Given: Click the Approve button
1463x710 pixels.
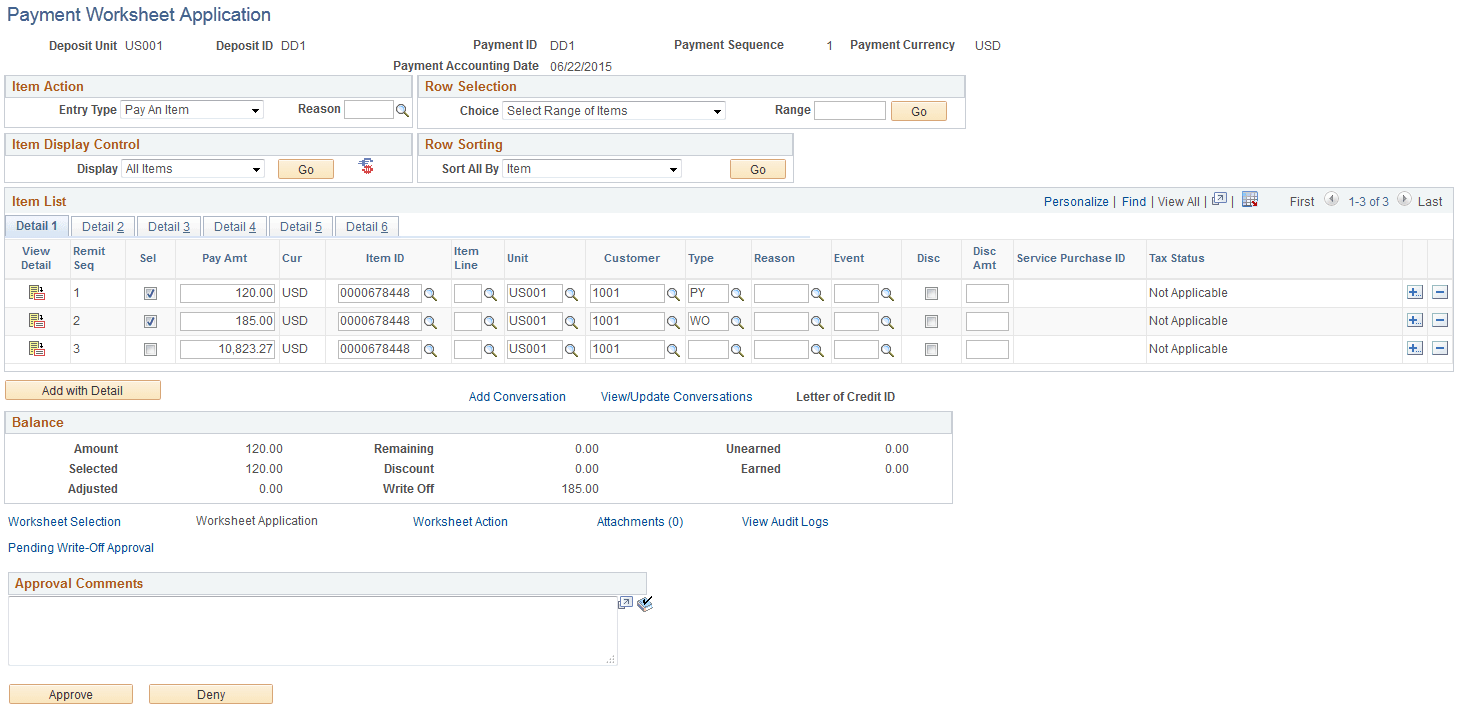Looking at the screenshot, I should coord(70,693).
